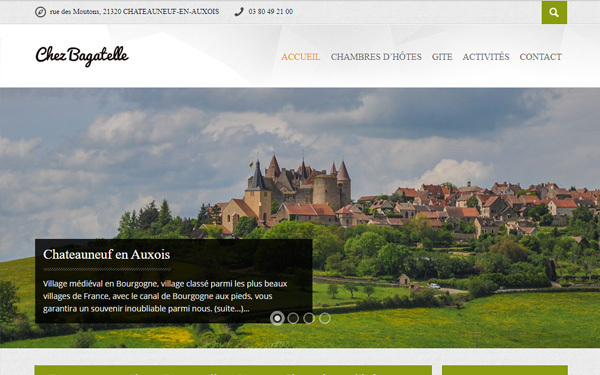Click the castle in the hero image
The image size is (600, 375).
coord(299,184)
